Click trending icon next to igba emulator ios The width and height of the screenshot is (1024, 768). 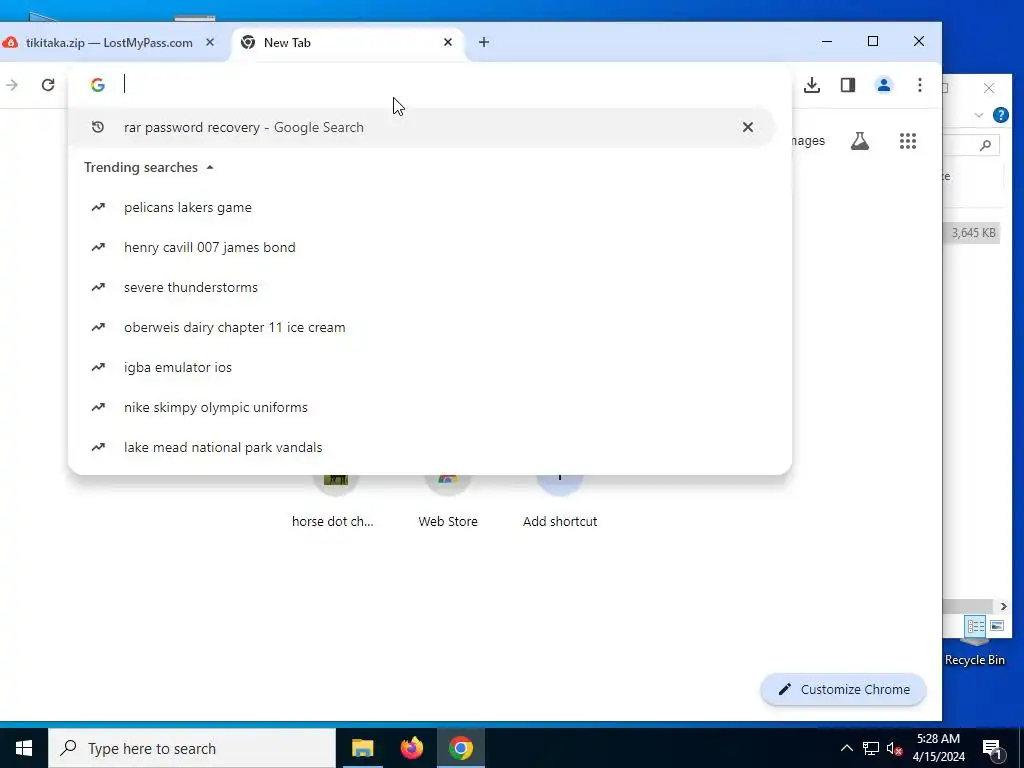point(98,367)
